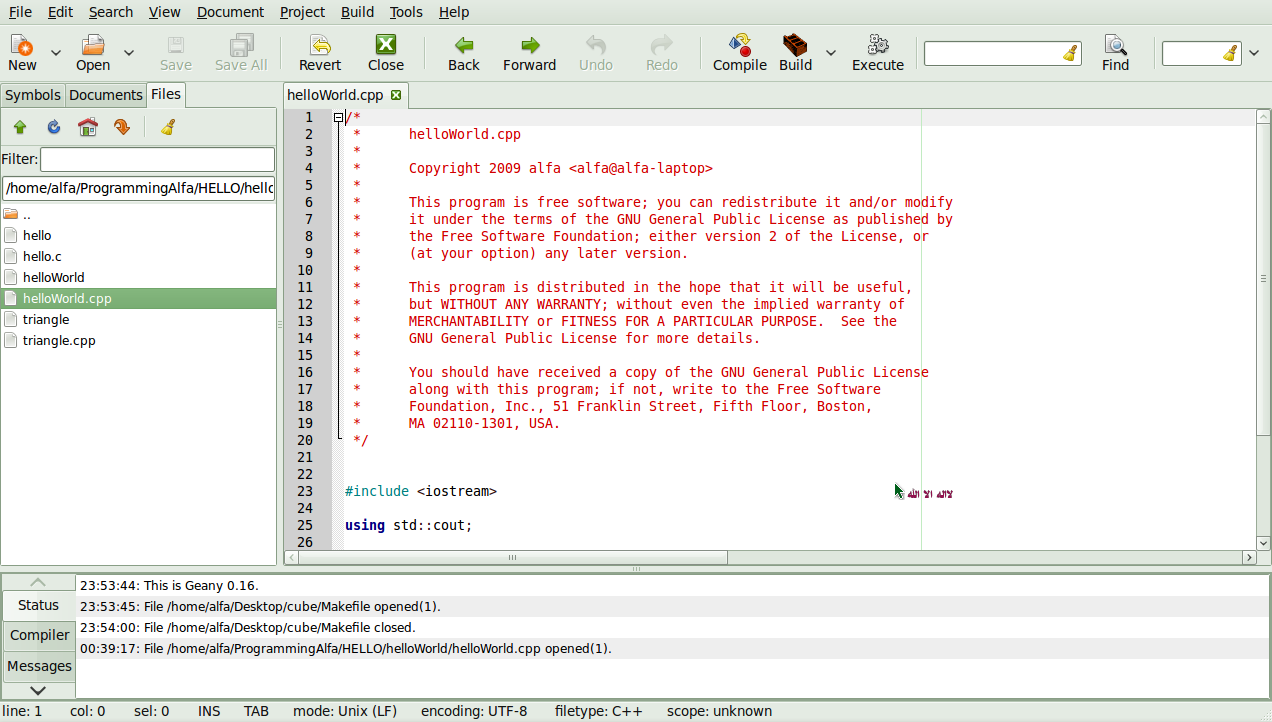Go to home directory in file browser
Image resolution: width=1272 pixels, height=722 pixels.
point(88,127)
